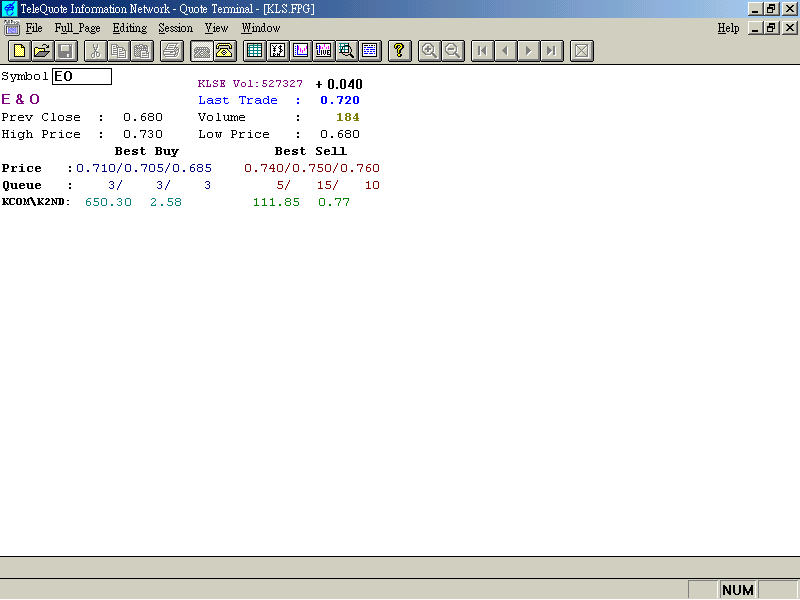Click the Last Trade value 0.720
The height and width of the screenshot is (600, 800).
(x=340, y=101)
